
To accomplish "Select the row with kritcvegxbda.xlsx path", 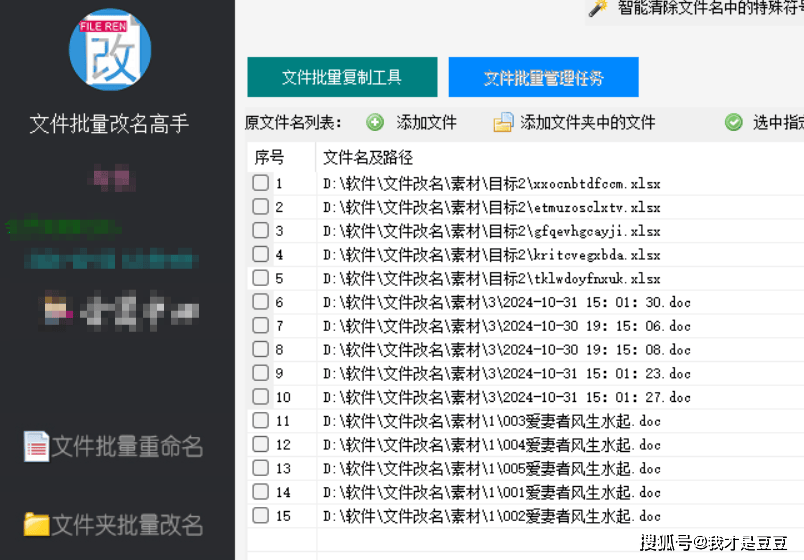I will (x=491, y=255).
